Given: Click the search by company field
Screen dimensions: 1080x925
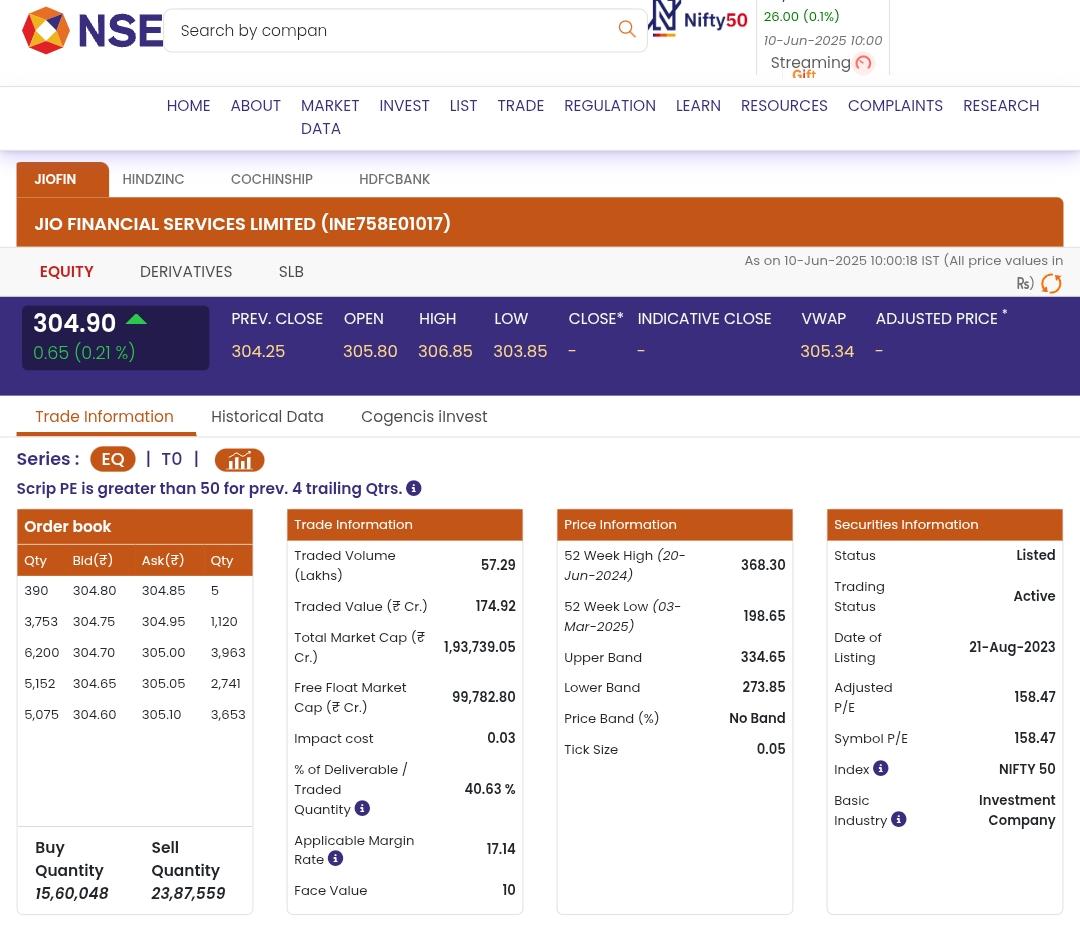Looking at the screenshot, I should (405, 30).
